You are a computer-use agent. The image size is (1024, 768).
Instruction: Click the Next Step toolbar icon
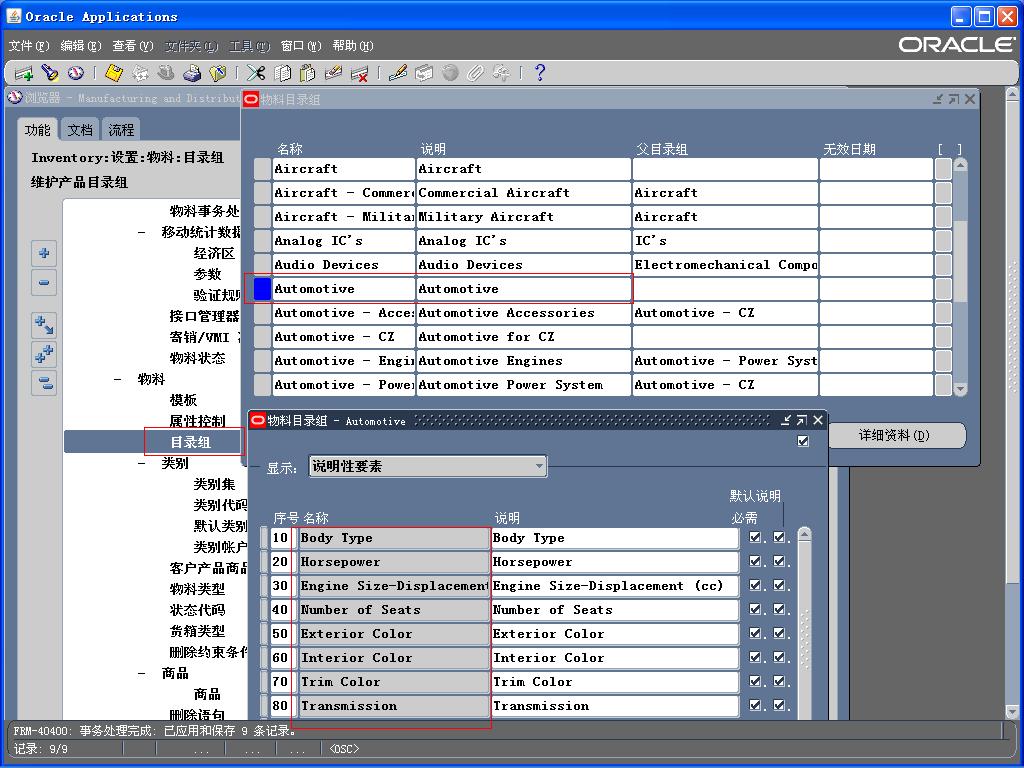point(140,73)
